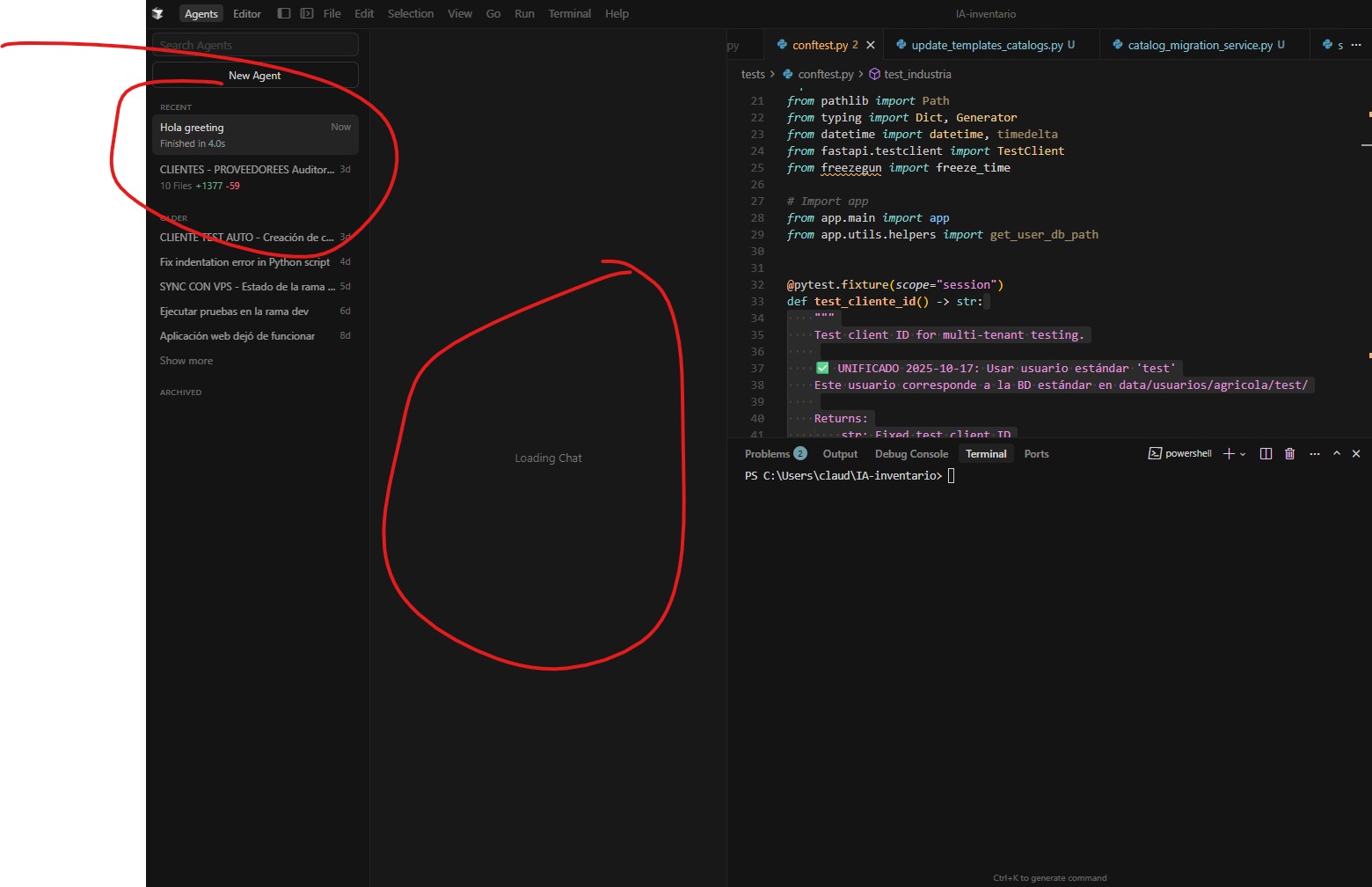Toggle the primary sidebar layout icon
Viewport: 1372px width, 887px height.
click(x=284, y=13)
